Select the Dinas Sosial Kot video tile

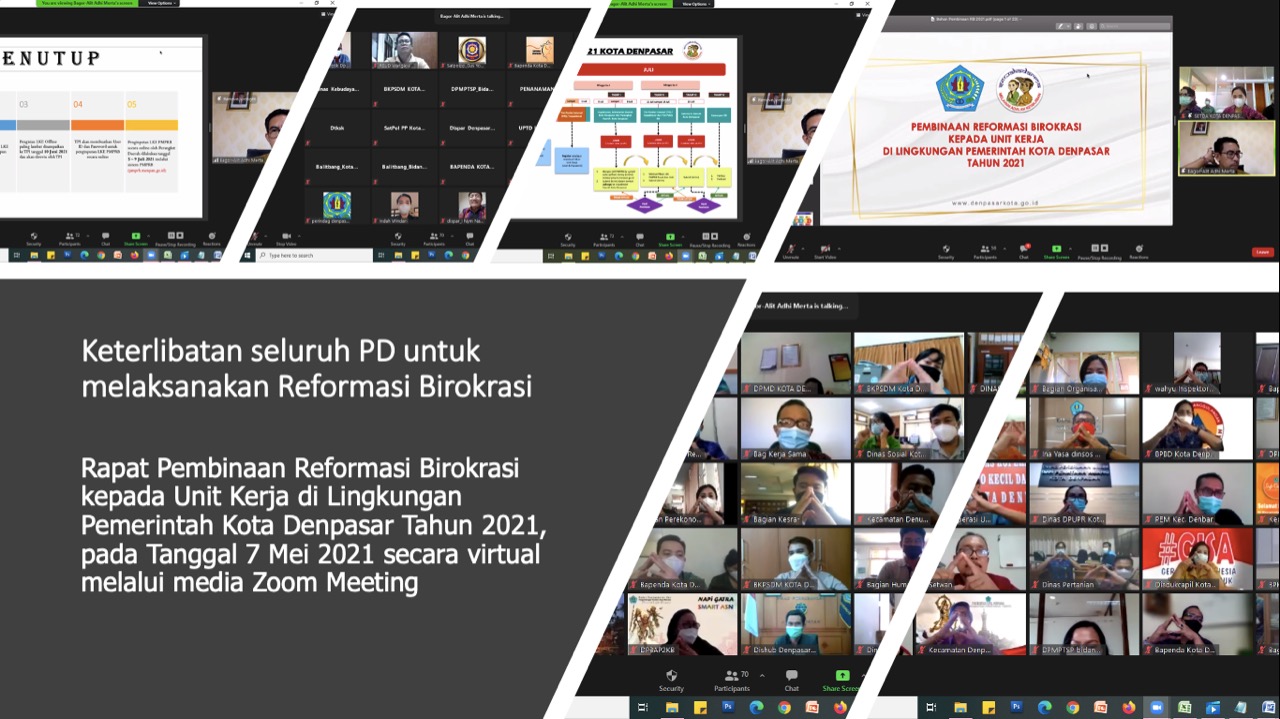click(x=909, y=428)
